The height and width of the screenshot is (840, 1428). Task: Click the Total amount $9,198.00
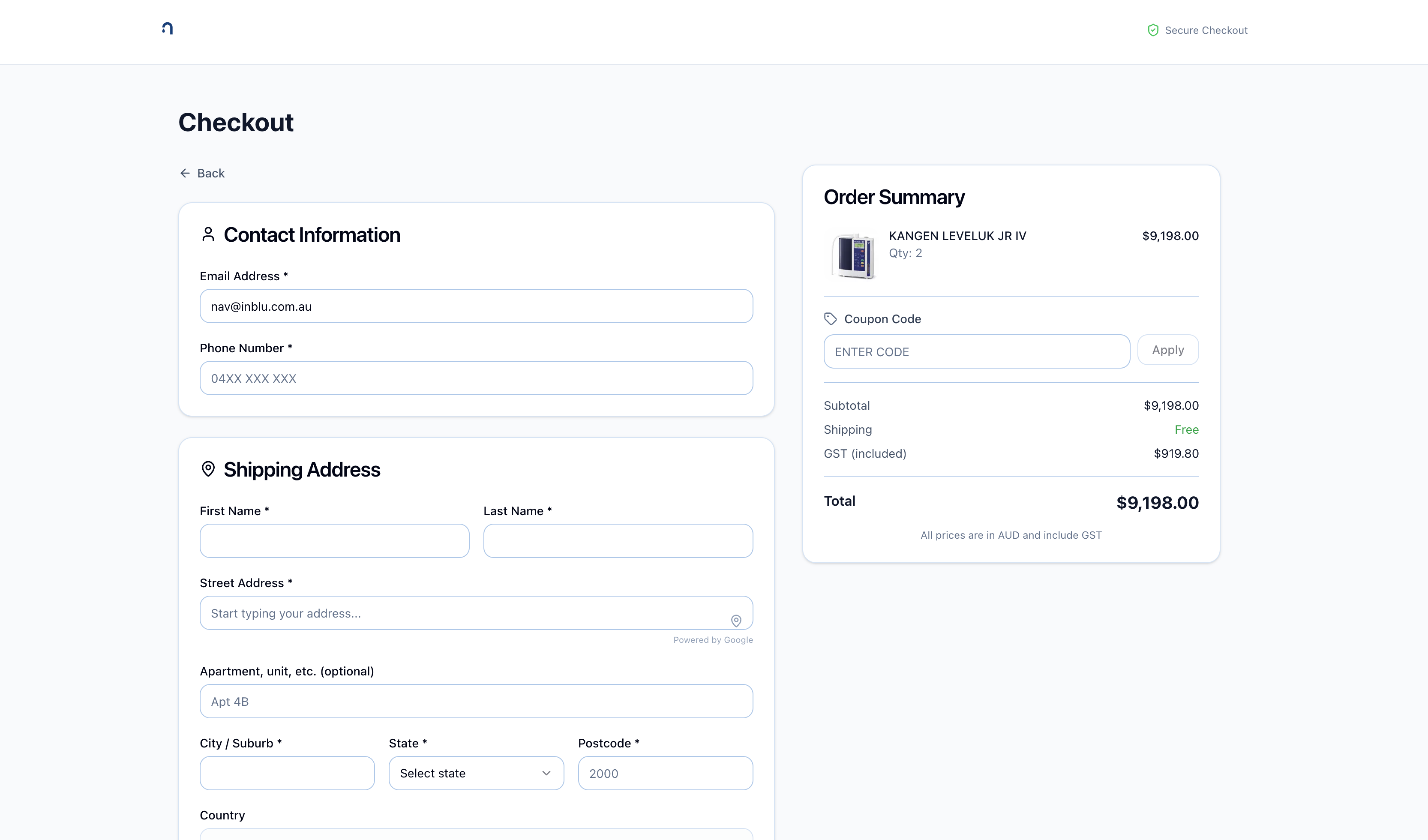coord(1157,502)
